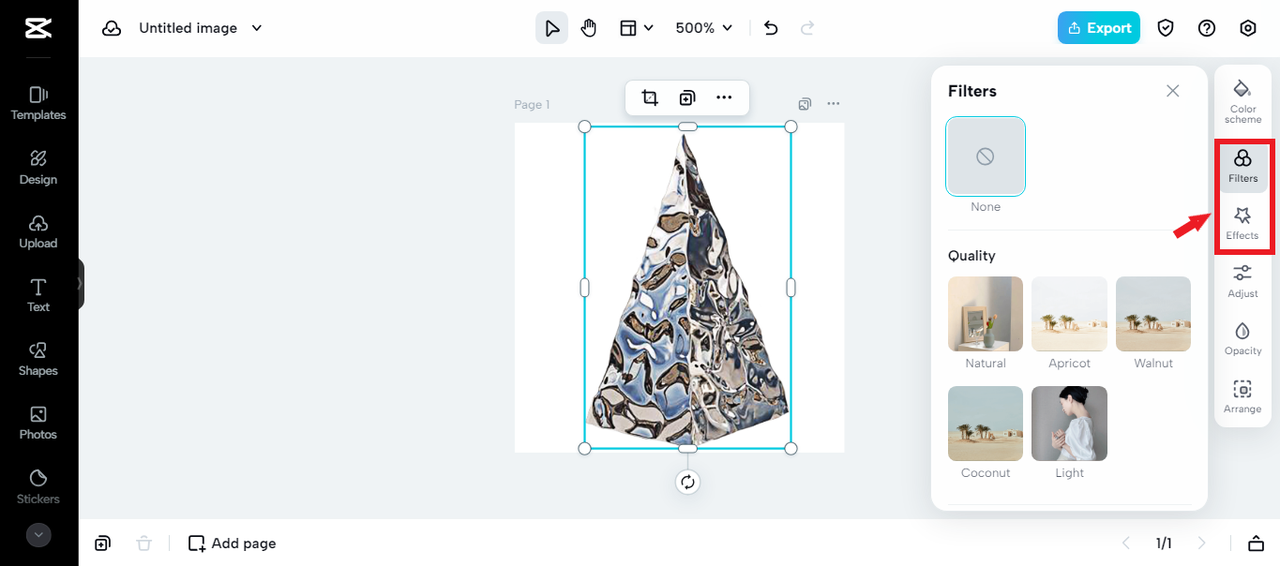Open the help question mark icon
Image resolution: width=1280 pixels, height=566 pixels.
tap(1207, 28)
